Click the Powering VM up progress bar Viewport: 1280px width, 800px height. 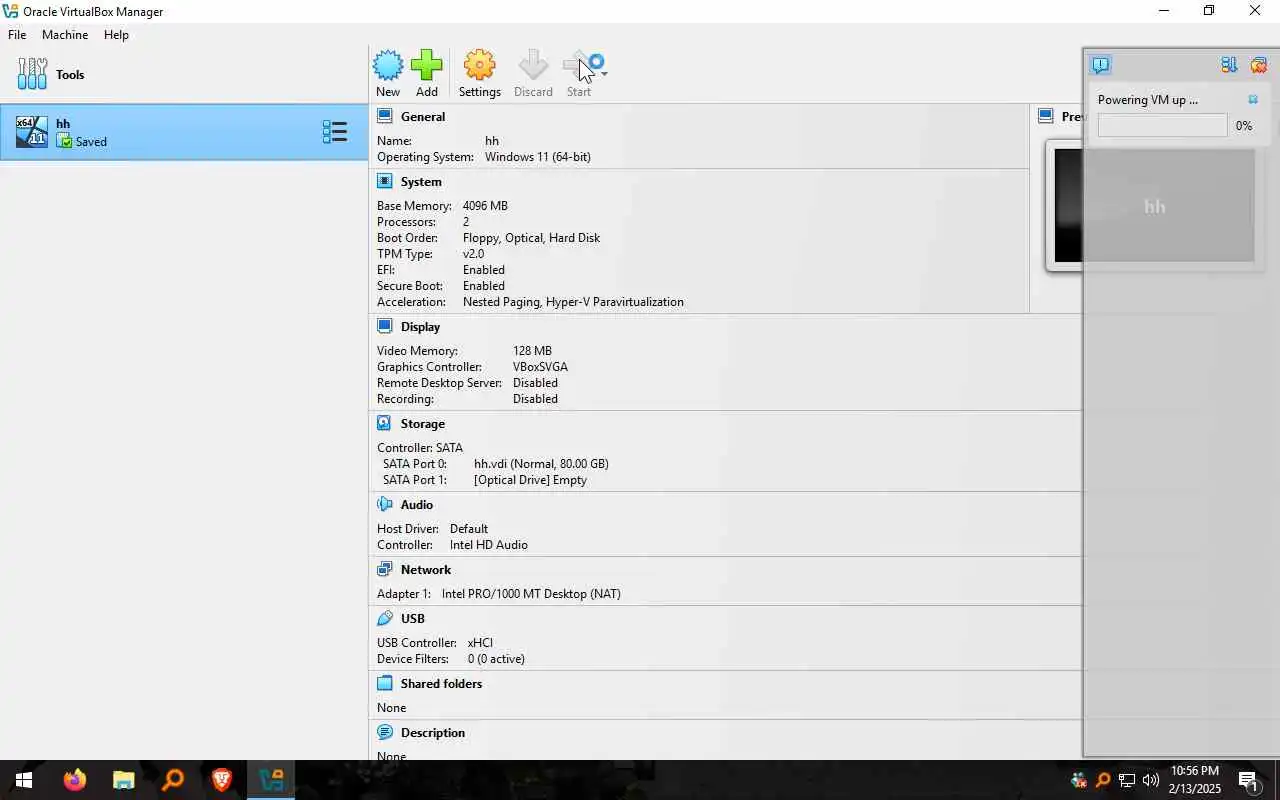(1162, 125)
